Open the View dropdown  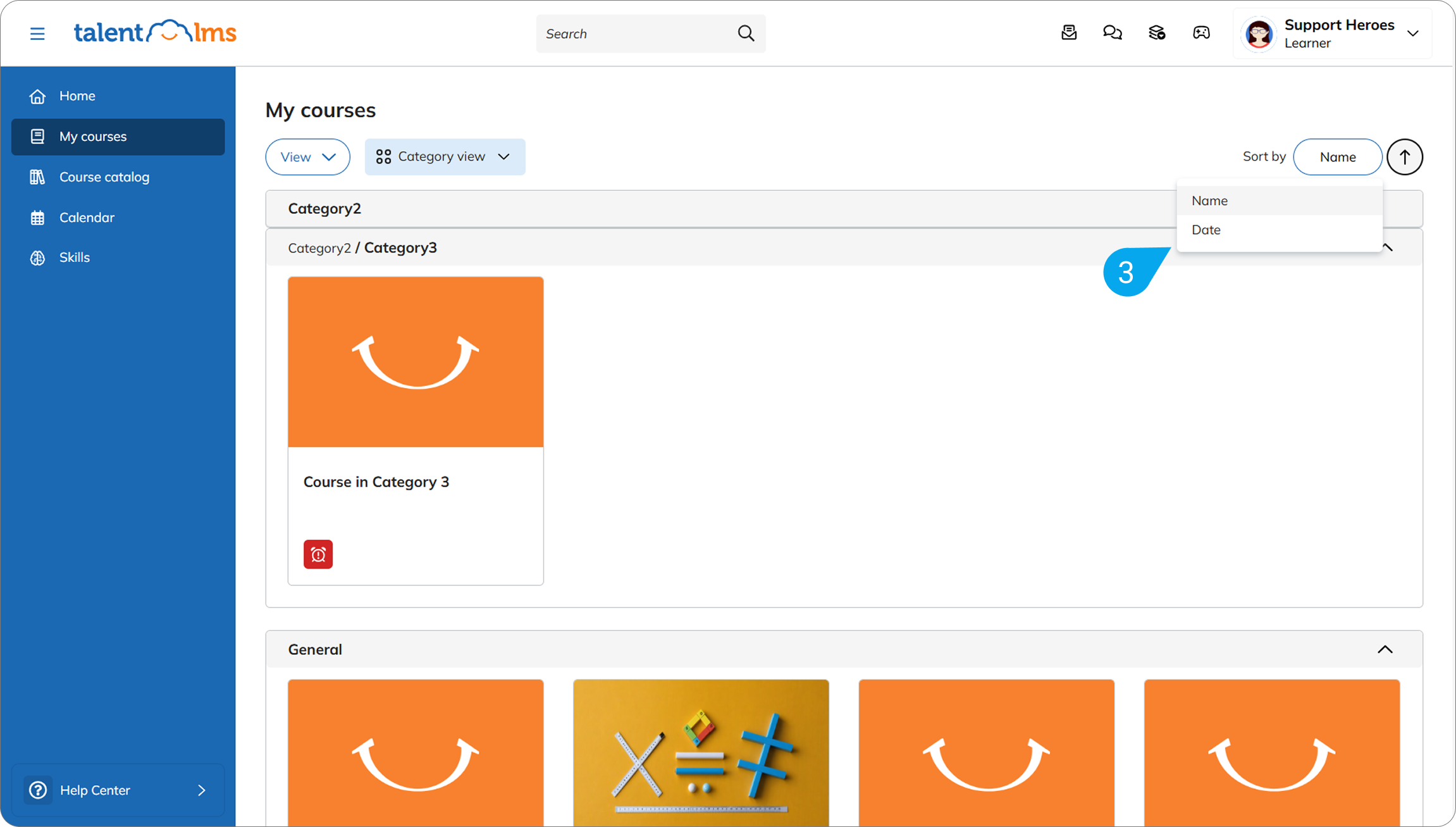[307, 157]
